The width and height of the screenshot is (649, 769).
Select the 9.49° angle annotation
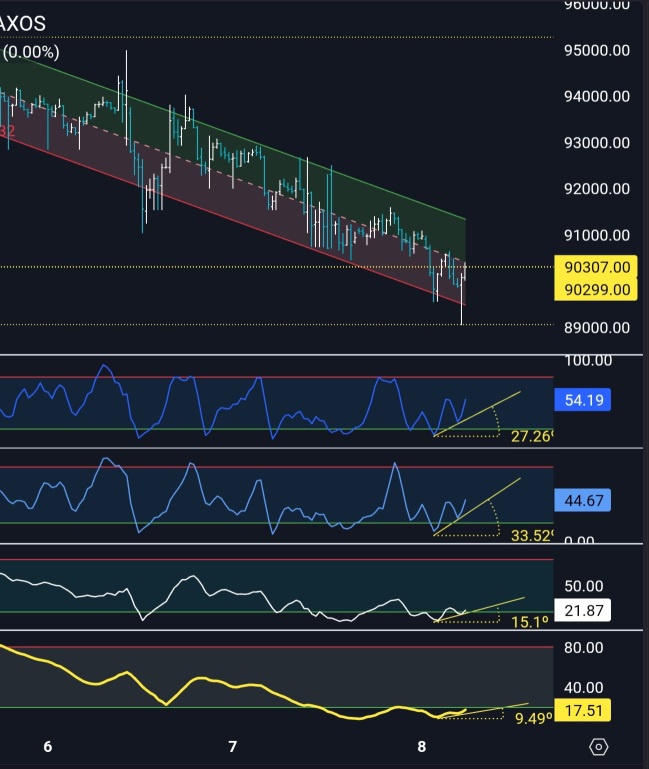coord(533,718)
